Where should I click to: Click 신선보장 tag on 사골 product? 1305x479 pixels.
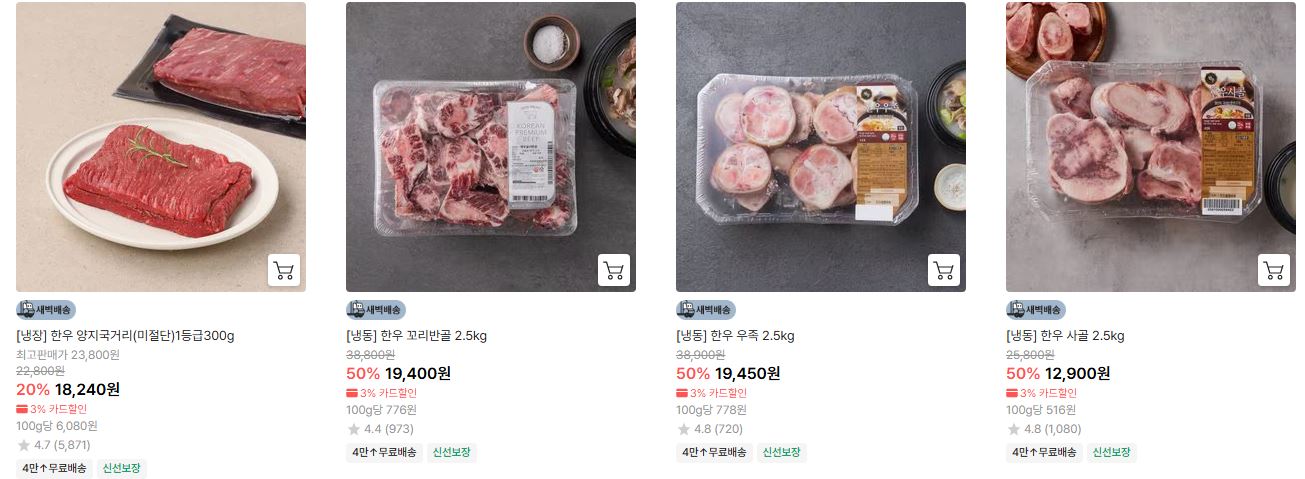coord(1112,453)
